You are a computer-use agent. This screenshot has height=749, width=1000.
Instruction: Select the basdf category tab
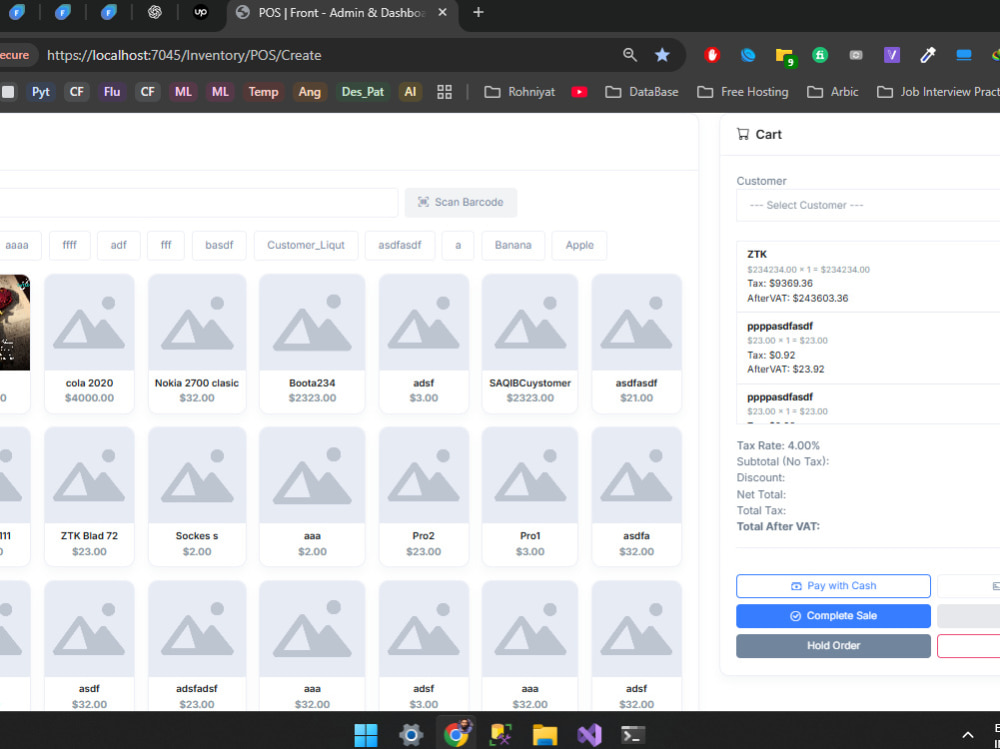(219, 245)
